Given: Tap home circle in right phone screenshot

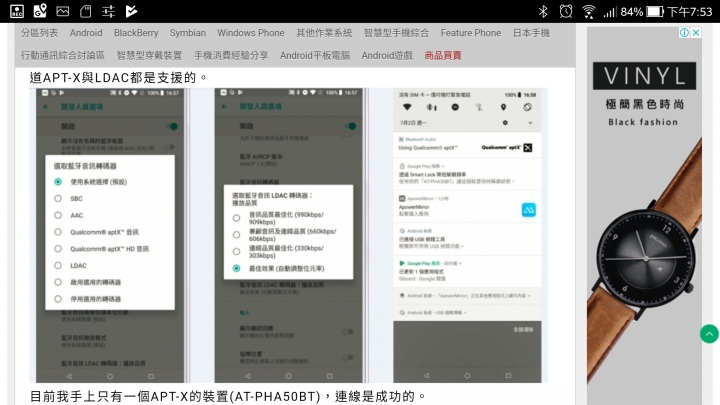Looking at the screenshot, I should pyautogui.click(x=467, y=376).
